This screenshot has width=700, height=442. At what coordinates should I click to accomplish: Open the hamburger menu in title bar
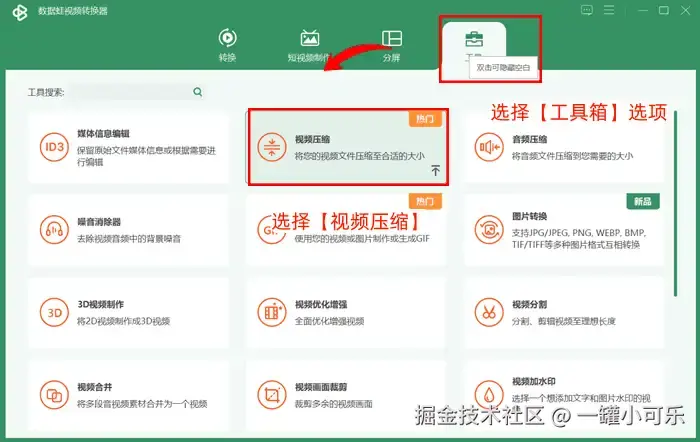pos(609,10)
